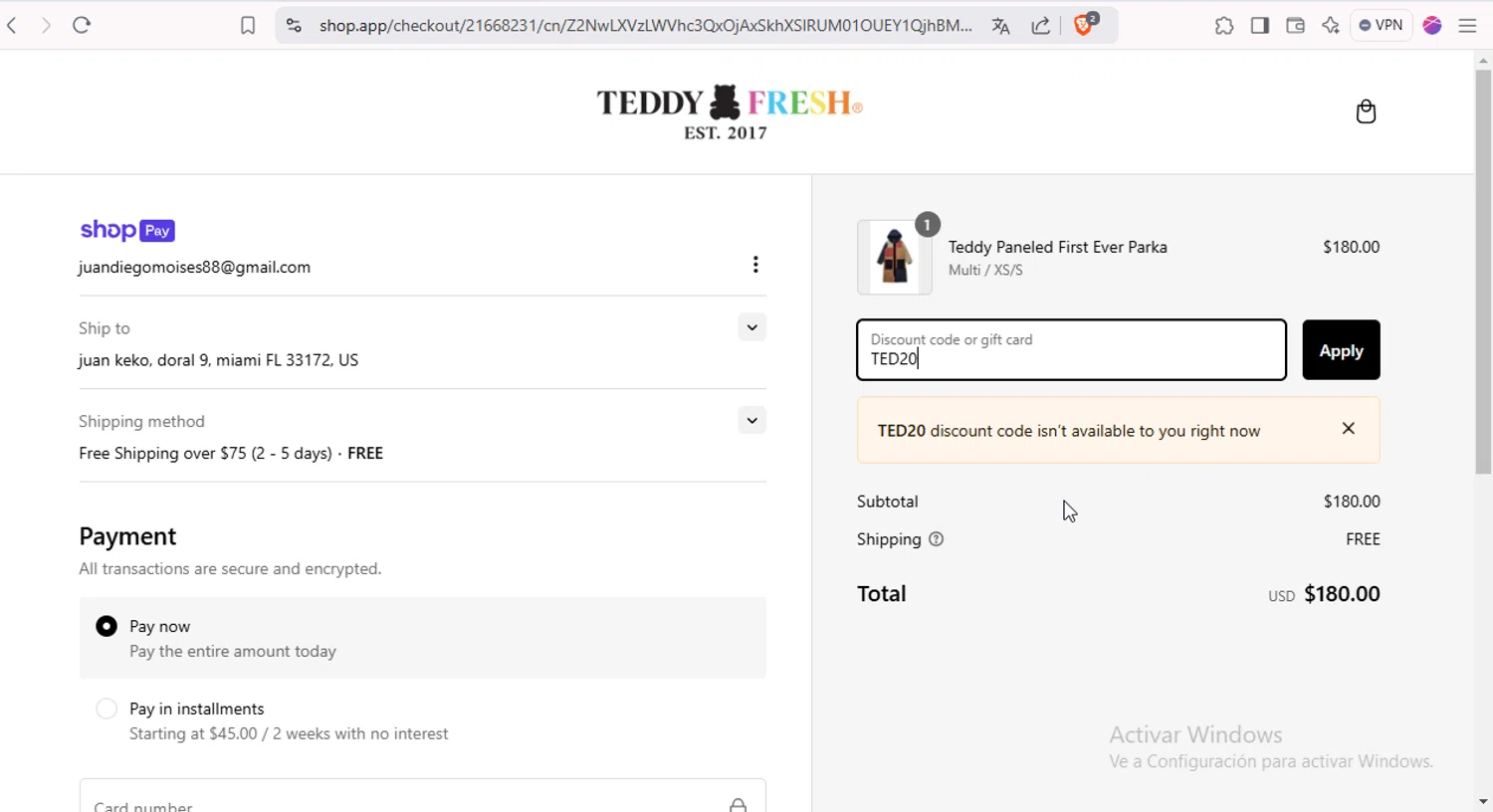
Task: Open the translate page icon
Action: (1000, 26)
